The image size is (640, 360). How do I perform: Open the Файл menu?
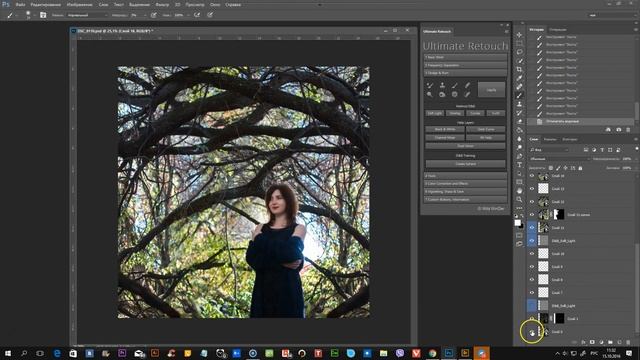(20, 4)
